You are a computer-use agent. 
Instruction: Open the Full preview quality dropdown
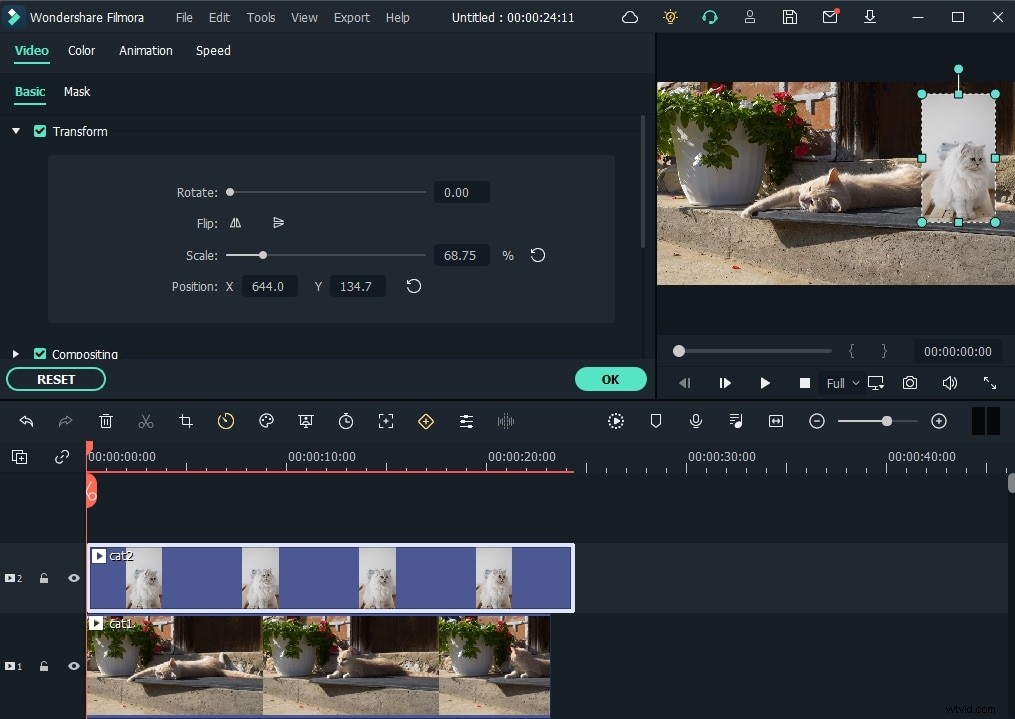tap(841, 383)
